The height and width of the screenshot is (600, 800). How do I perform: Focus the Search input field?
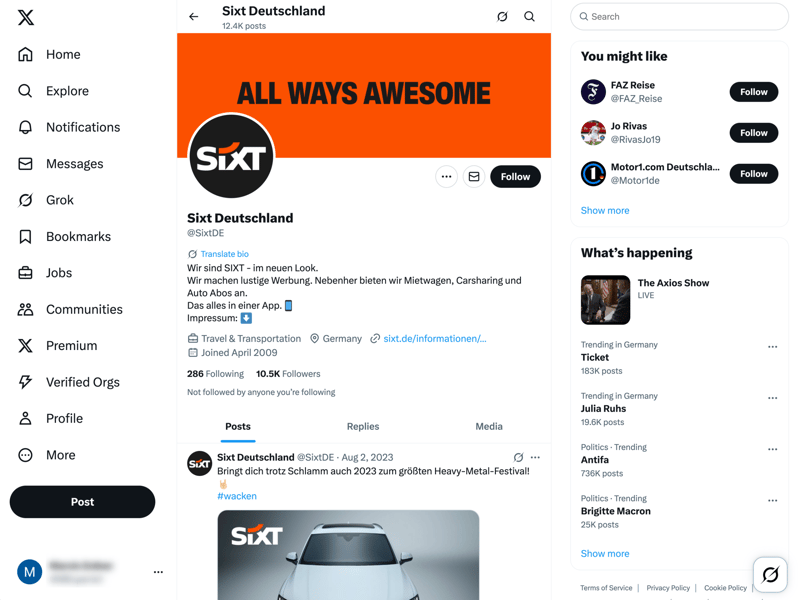(x=679, y=17)
